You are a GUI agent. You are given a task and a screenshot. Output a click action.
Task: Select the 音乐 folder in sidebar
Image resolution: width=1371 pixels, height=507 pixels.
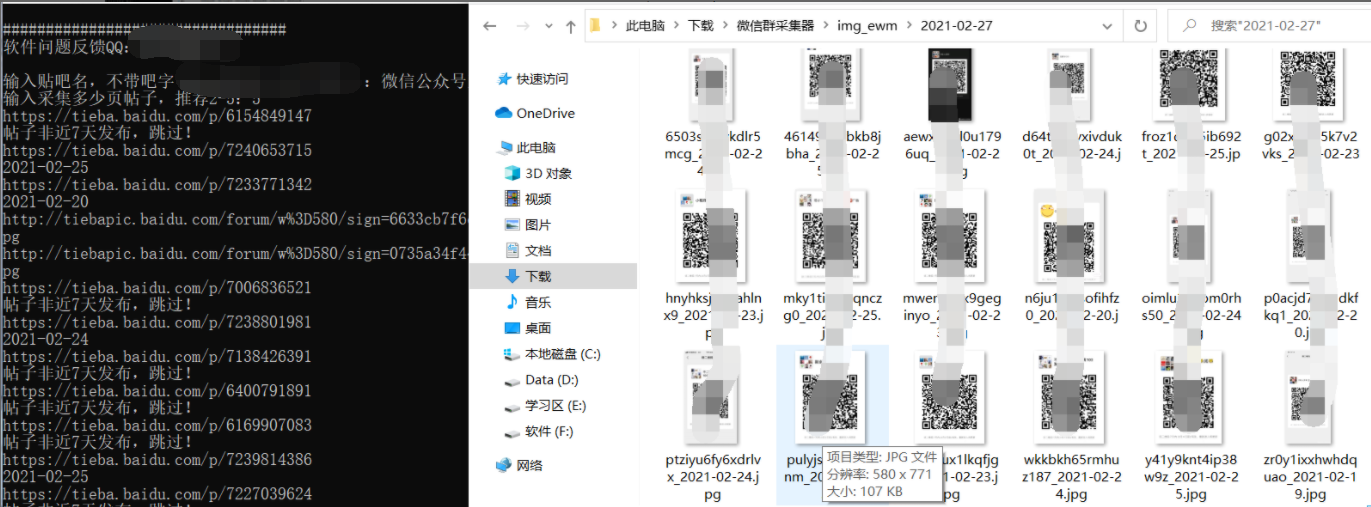538,302
